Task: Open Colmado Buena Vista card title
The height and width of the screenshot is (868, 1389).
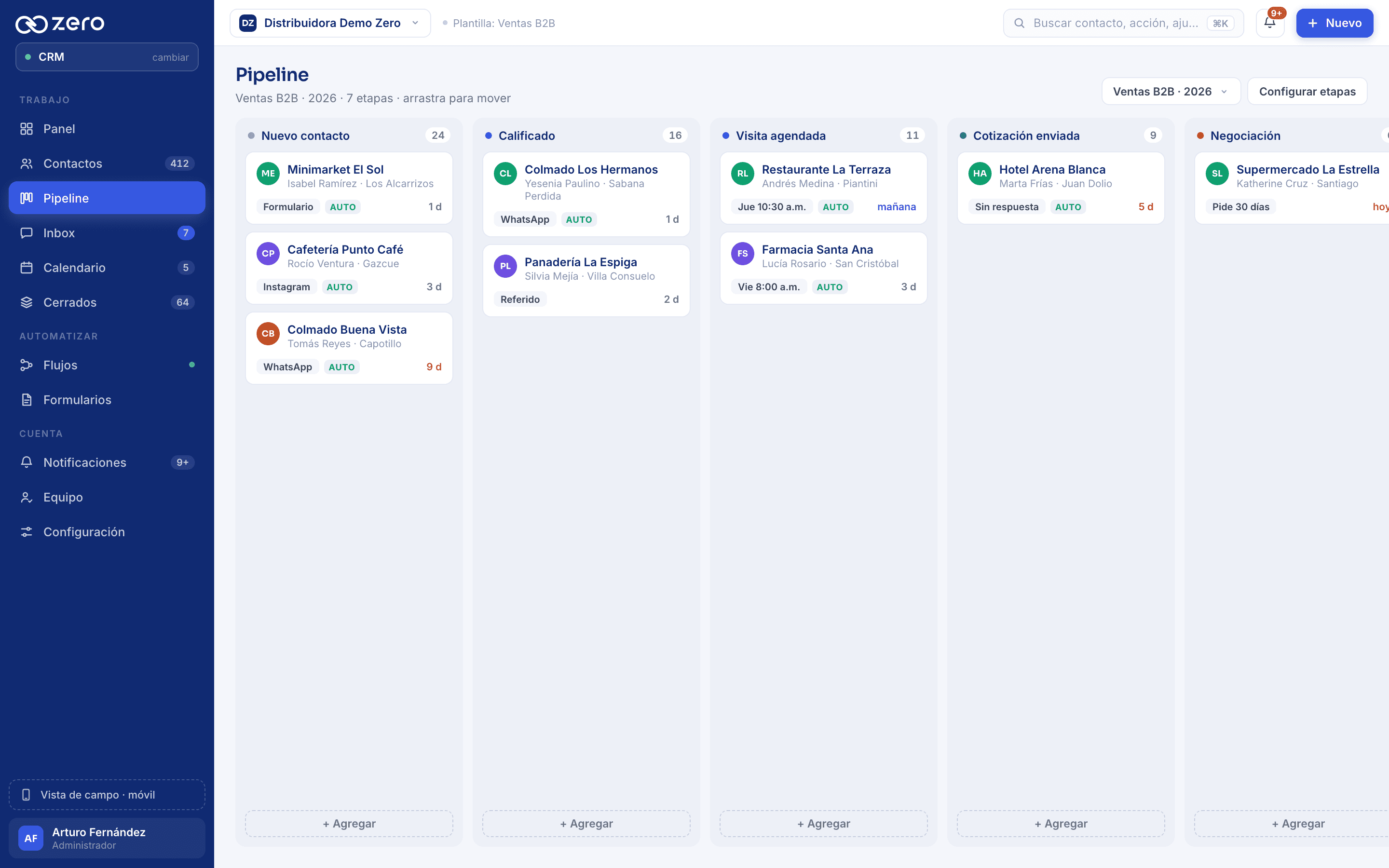Action: pos(347,329)
